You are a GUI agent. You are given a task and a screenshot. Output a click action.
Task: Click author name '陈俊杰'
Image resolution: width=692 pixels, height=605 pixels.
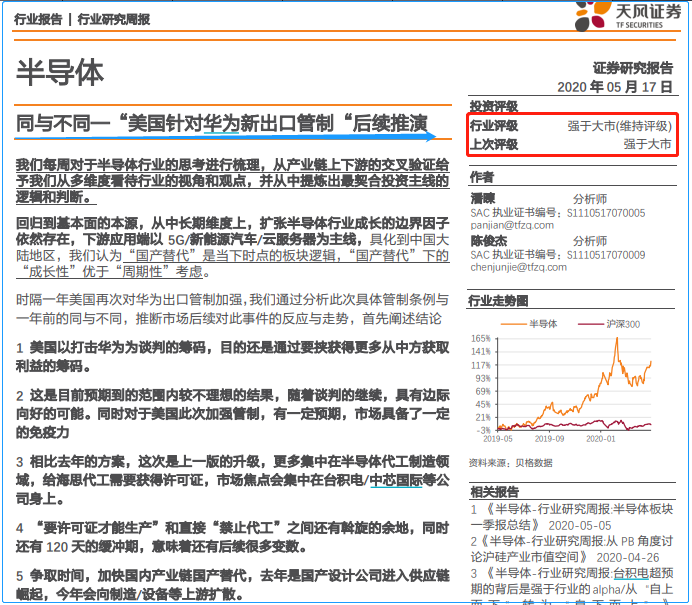point(489,241)
